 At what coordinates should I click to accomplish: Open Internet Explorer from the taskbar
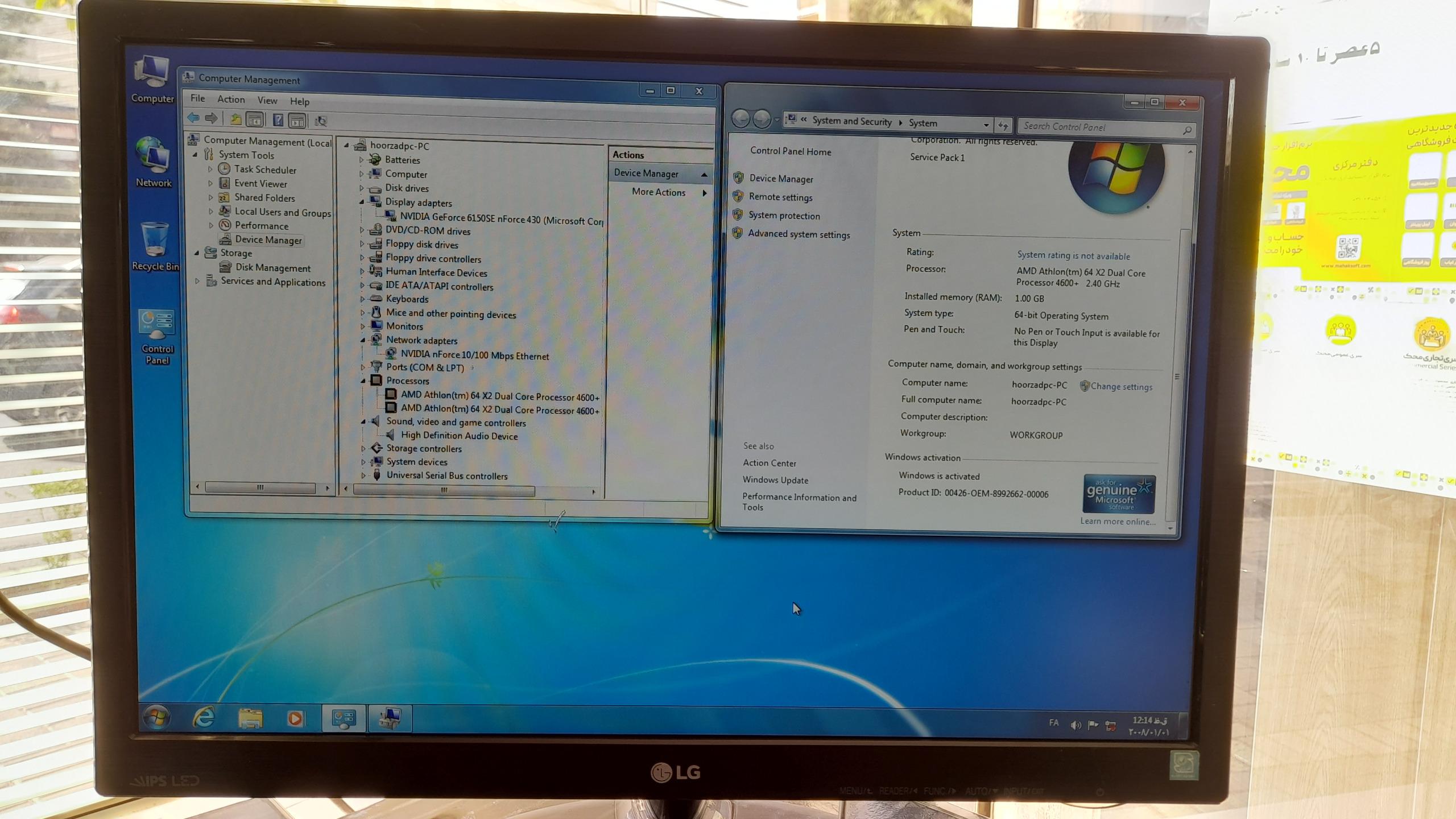pyautogui.click(x=204, y=717)
